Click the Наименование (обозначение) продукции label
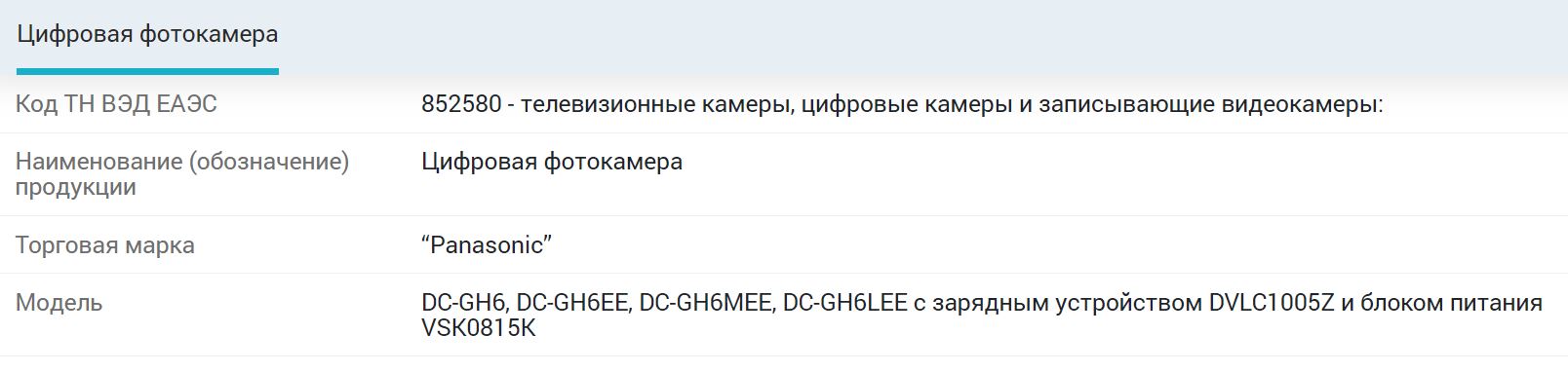This screenshot has height=372, width=1568. coord(182,173)
